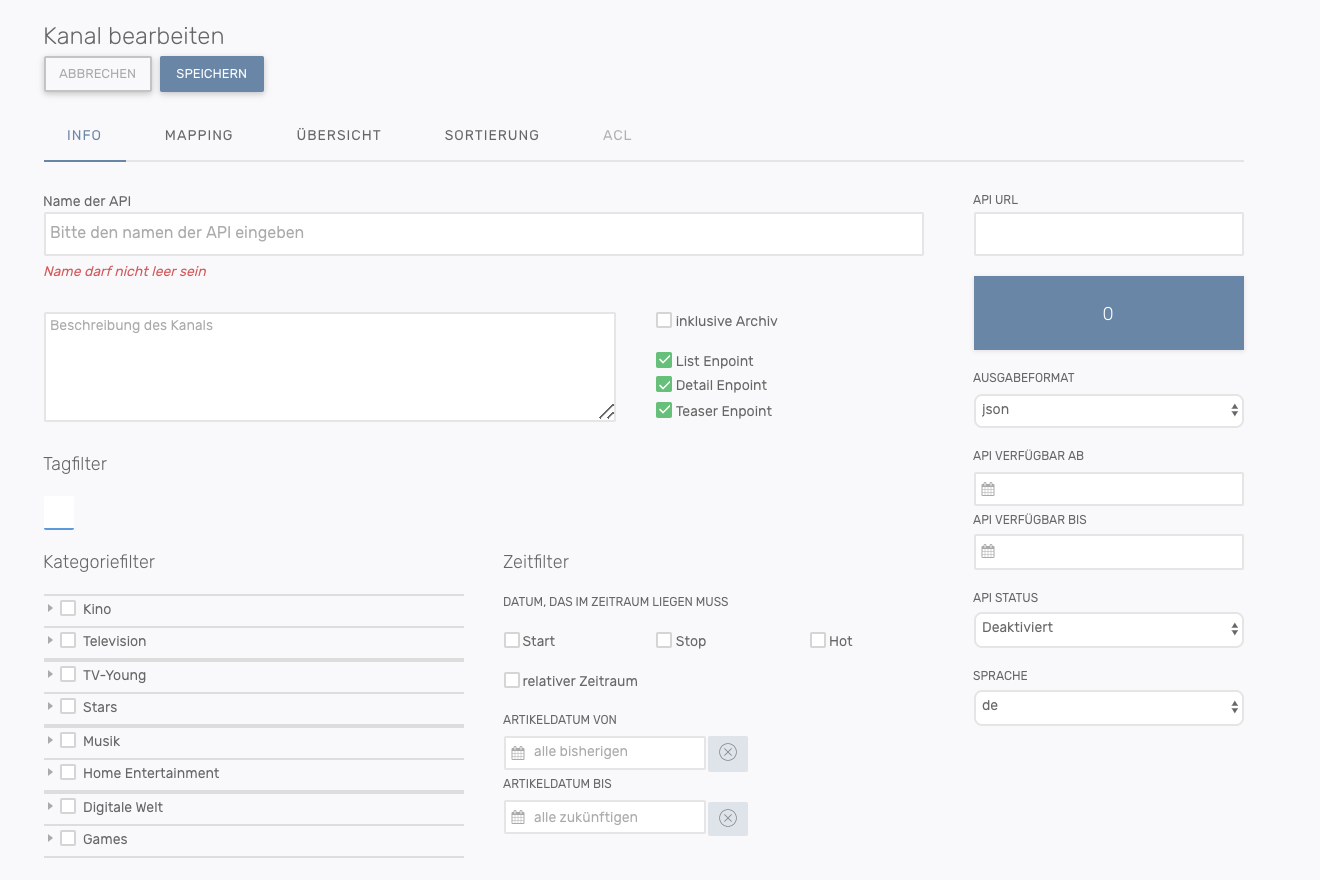
Task: Switch to the Mapping tab
Action: pos(199,135)
